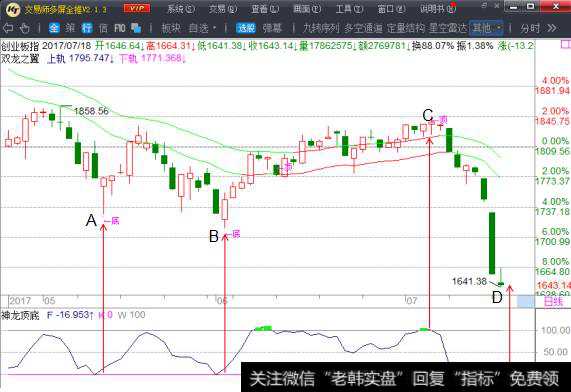
Task: Click the 50.00 indicator axis label
Action: point(555,352)
